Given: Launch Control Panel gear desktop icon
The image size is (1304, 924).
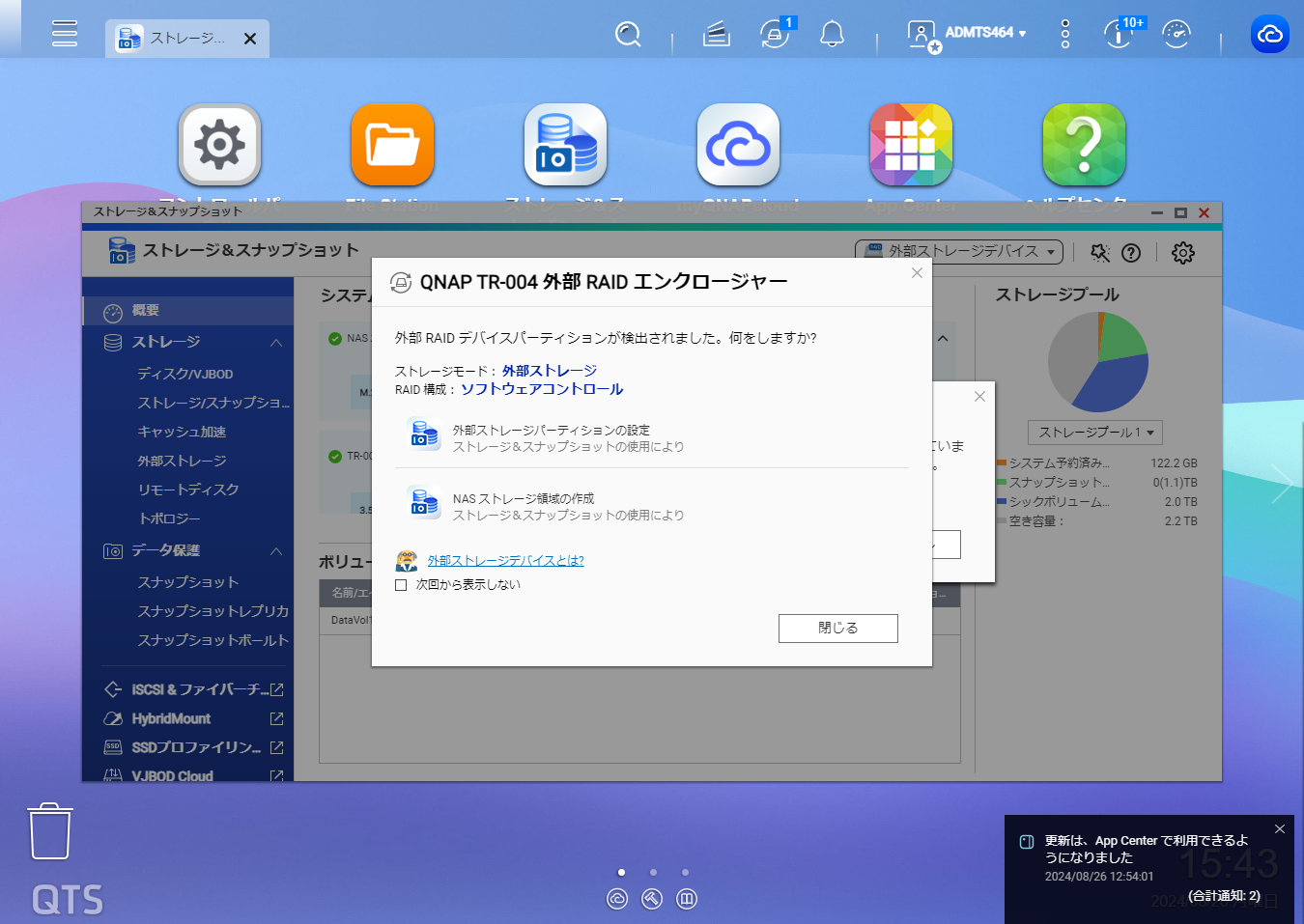Looking at the screenshot, I should tap(219, 145).
